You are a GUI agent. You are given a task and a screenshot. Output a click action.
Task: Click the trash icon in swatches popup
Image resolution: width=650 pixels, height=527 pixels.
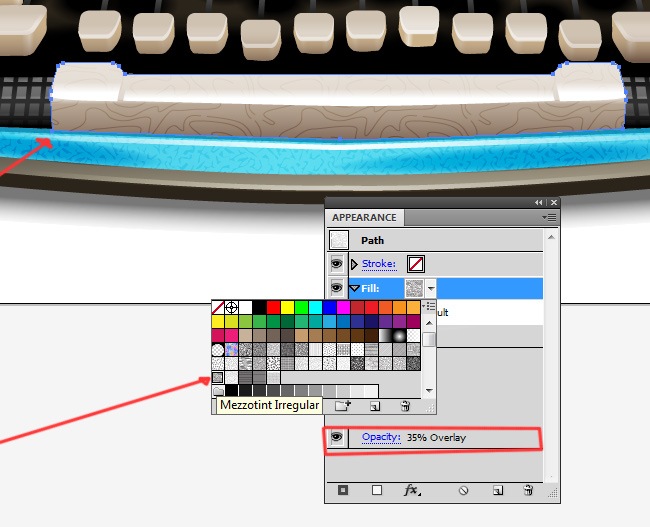(405, 406)
